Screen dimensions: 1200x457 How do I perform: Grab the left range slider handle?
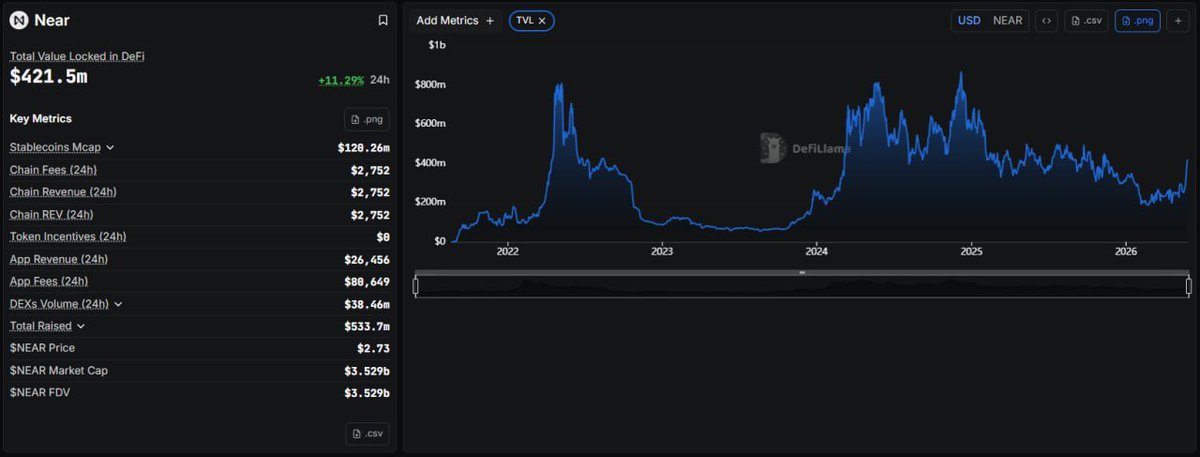(416, 286)
